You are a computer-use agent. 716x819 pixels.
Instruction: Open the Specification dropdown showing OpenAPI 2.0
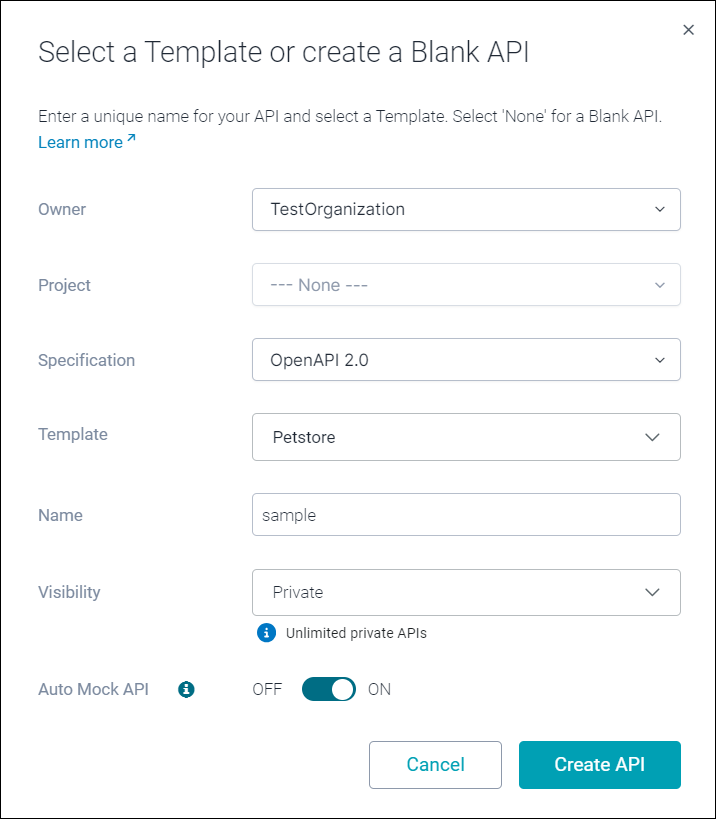[466, 360]
